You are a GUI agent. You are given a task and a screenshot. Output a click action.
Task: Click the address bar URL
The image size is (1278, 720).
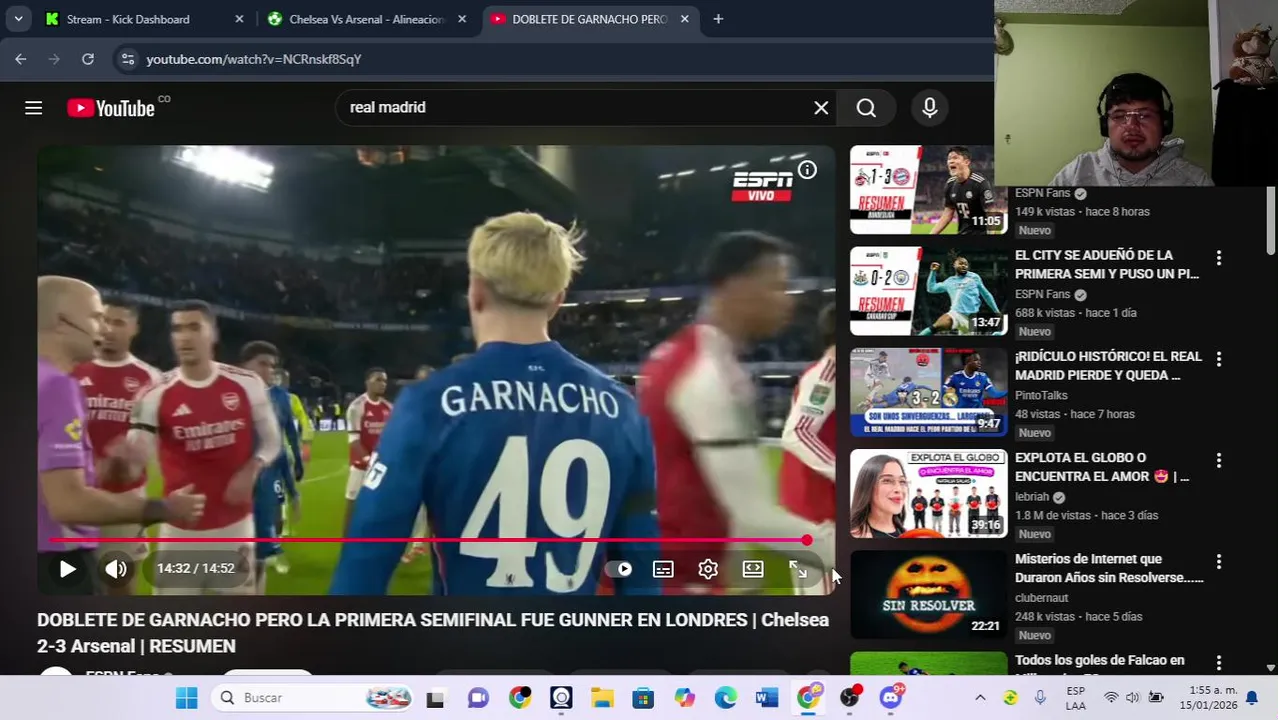pos(254,59)
